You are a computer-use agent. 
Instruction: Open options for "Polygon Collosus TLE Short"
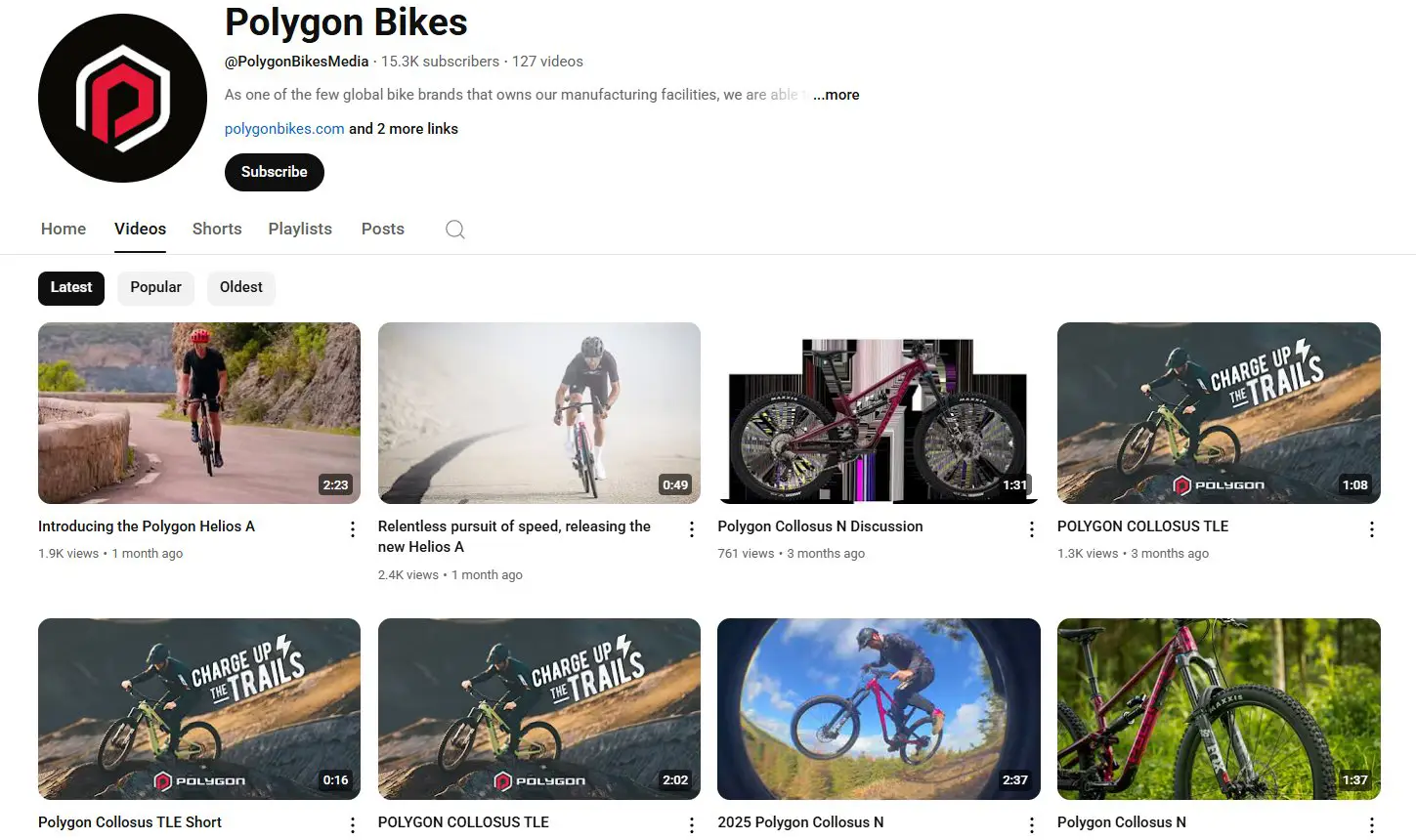(x=352, y=824)
